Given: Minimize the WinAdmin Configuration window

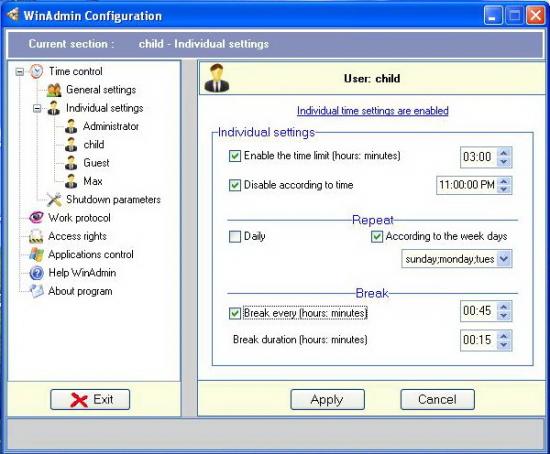Looking at the screenshot, I should pos(493,15).
